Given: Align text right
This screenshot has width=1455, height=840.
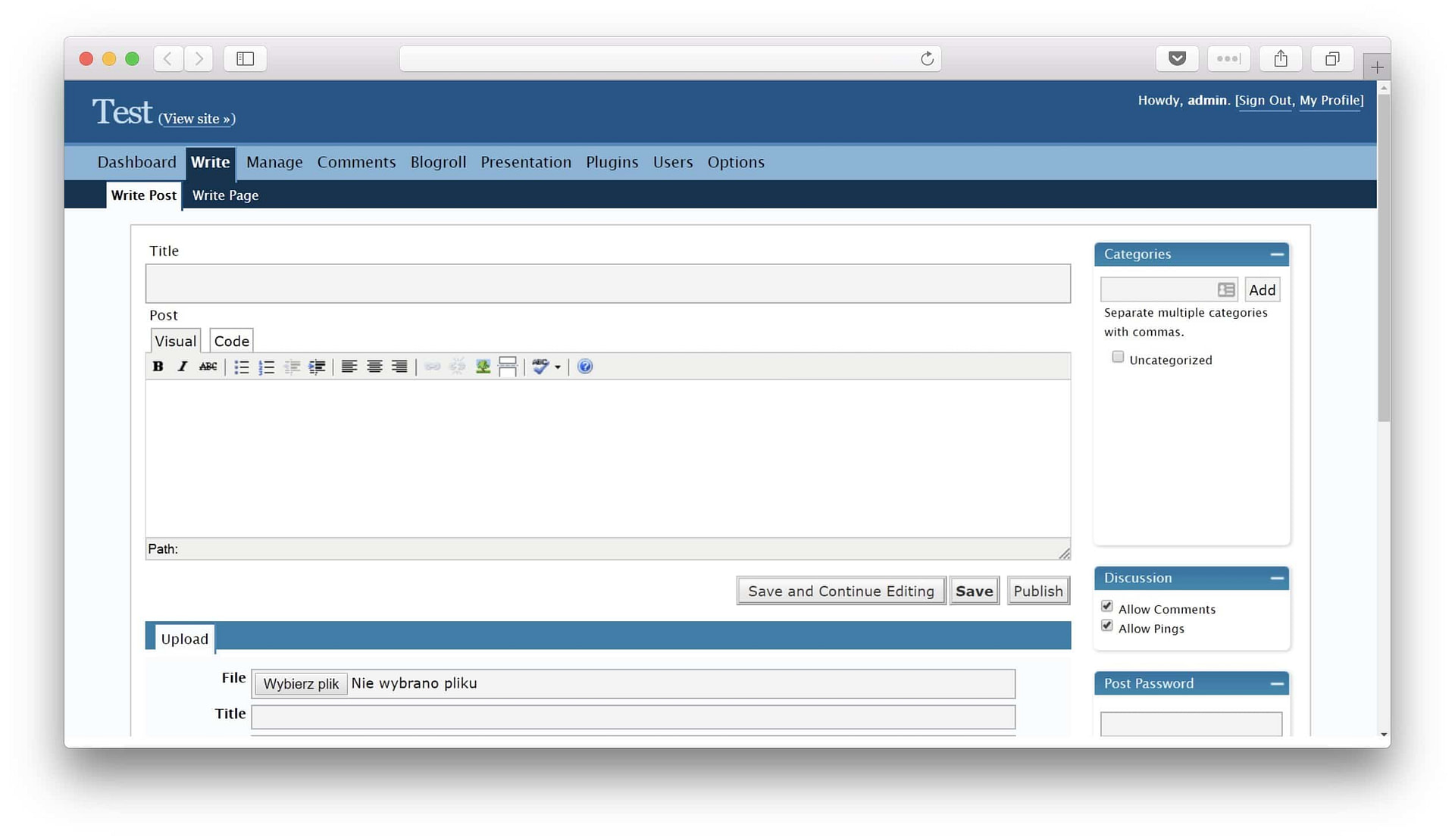Looking at the screenshot, I should pos(399,367).
